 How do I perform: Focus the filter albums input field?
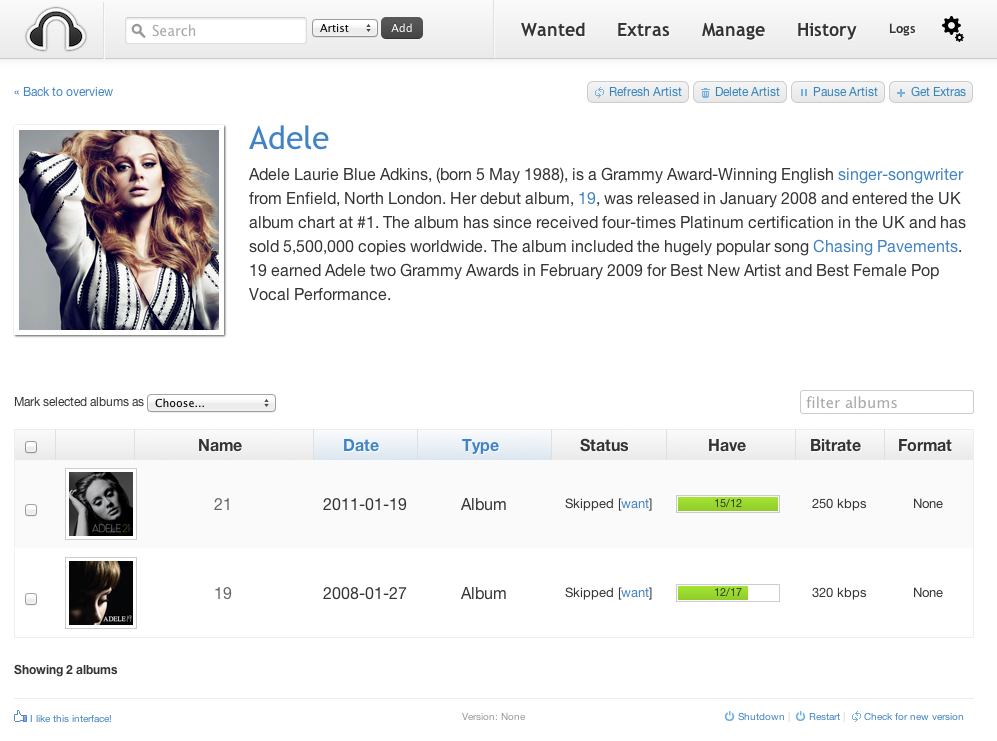click(x=886, y=402)
